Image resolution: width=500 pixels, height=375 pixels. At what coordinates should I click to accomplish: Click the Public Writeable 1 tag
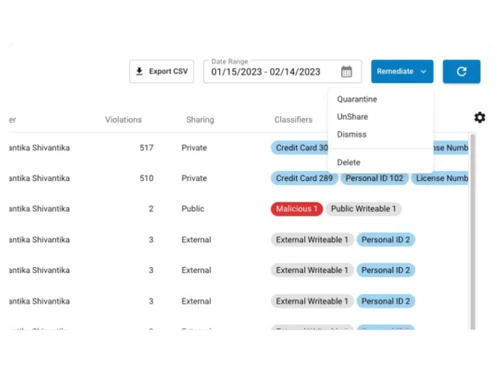[x=363, y=209]
